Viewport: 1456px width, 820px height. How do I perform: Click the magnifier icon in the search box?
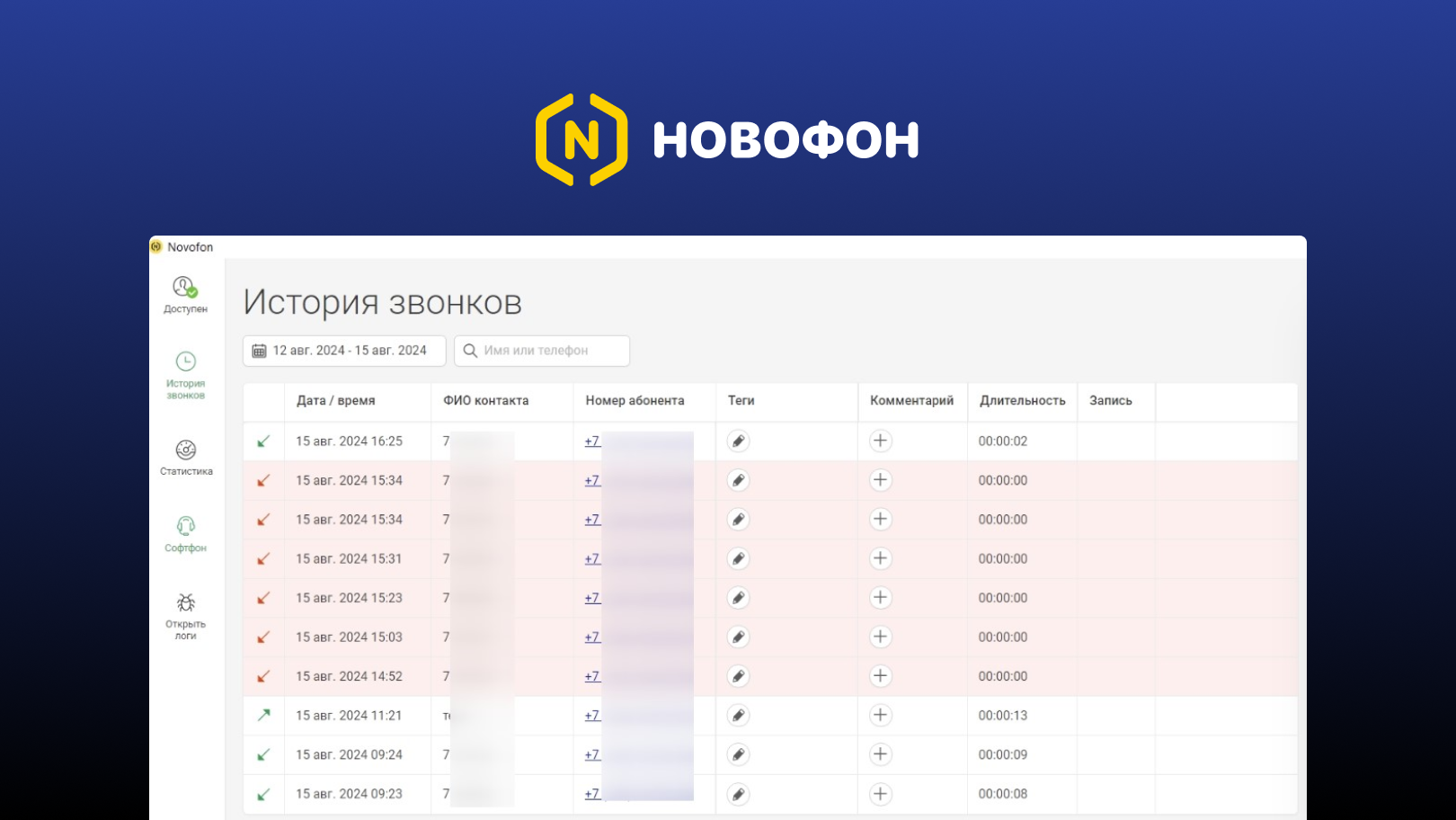pos(472,351)
